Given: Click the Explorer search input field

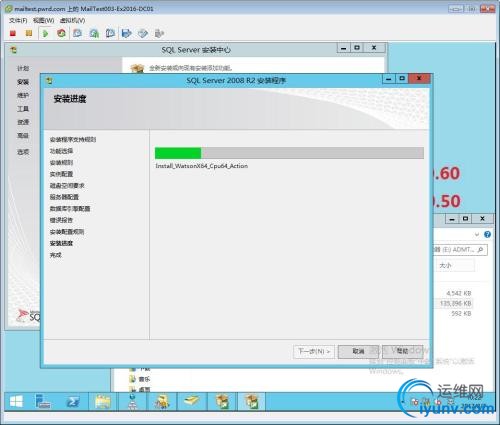Looking at the screenshot, I should click(x=460, y=250).
